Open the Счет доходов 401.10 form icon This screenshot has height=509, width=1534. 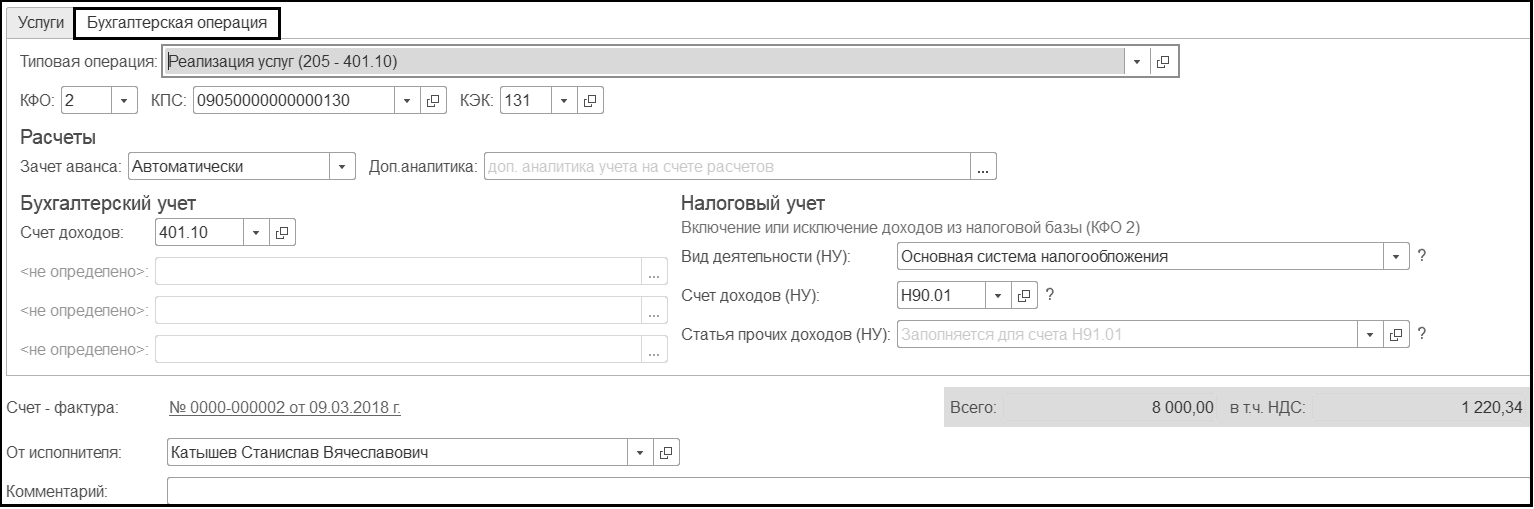pos(282,233)
